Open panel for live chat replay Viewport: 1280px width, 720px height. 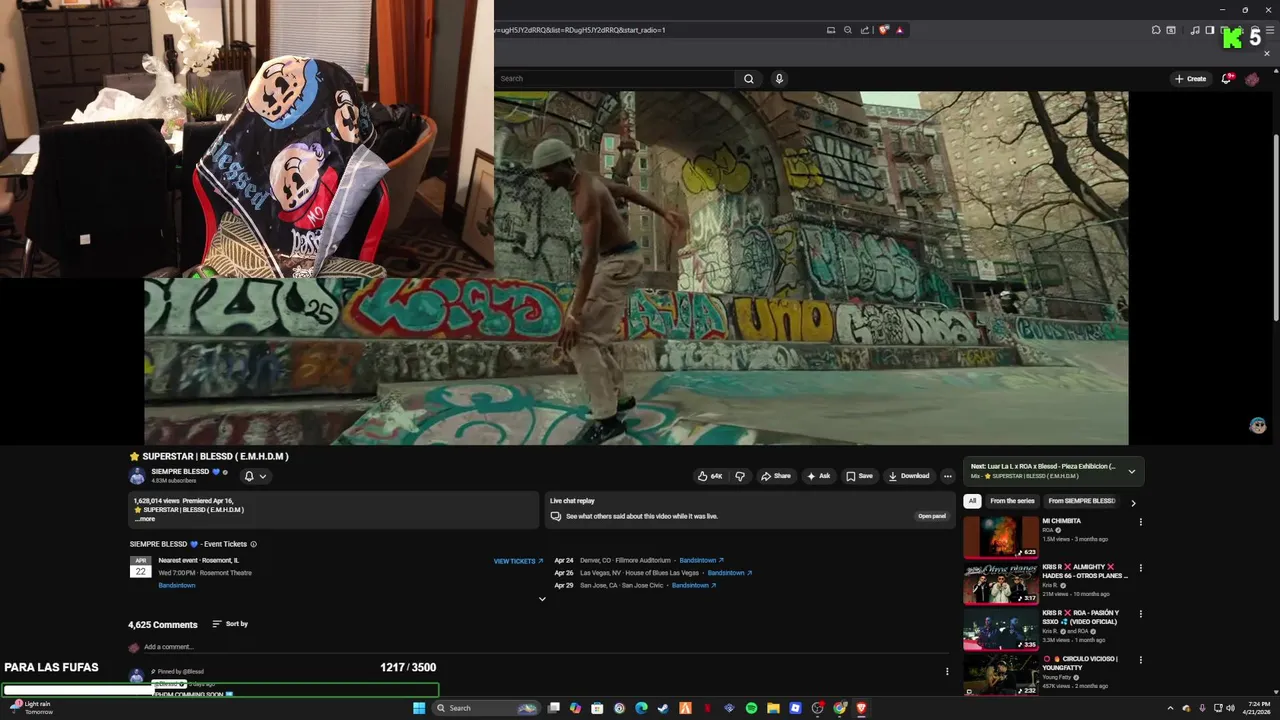932,516
